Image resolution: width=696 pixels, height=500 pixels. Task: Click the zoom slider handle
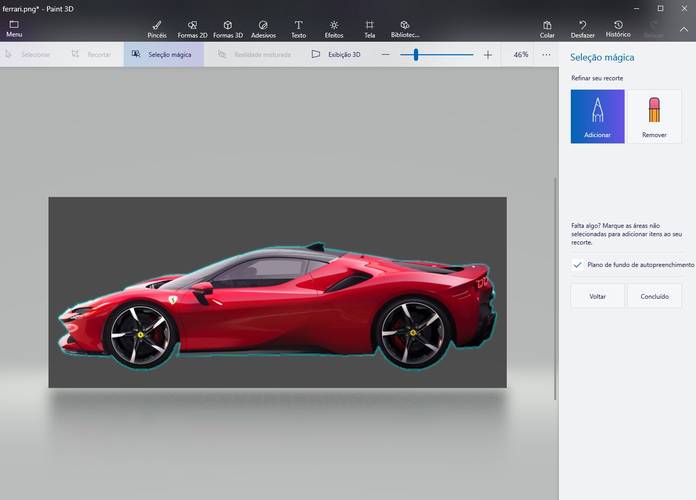tap(416, 55)
